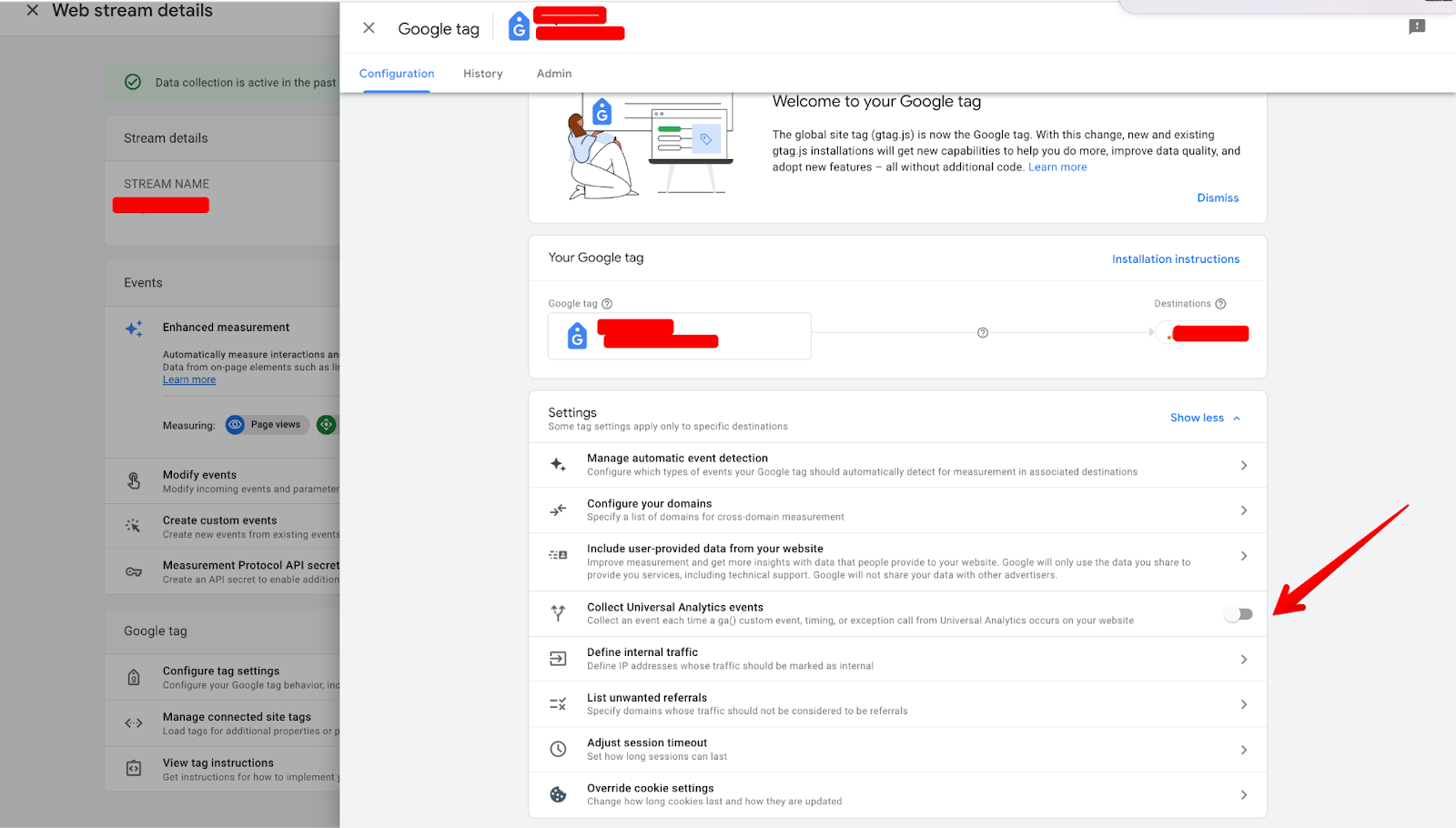Expand Override cookie settings chevron

(1244, 795)
